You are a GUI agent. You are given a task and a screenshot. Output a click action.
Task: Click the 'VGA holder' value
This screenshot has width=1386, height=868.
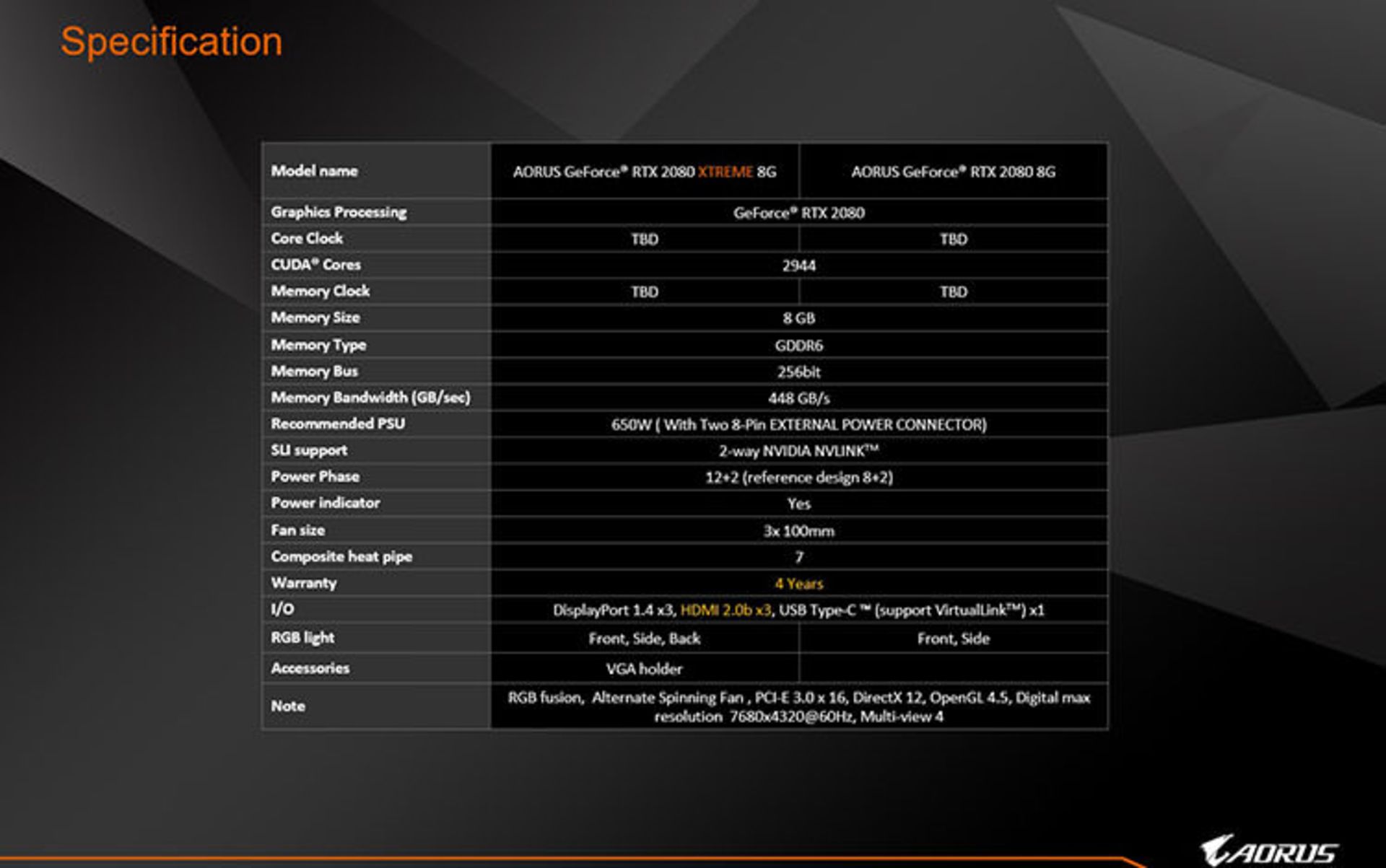point(645,669)
